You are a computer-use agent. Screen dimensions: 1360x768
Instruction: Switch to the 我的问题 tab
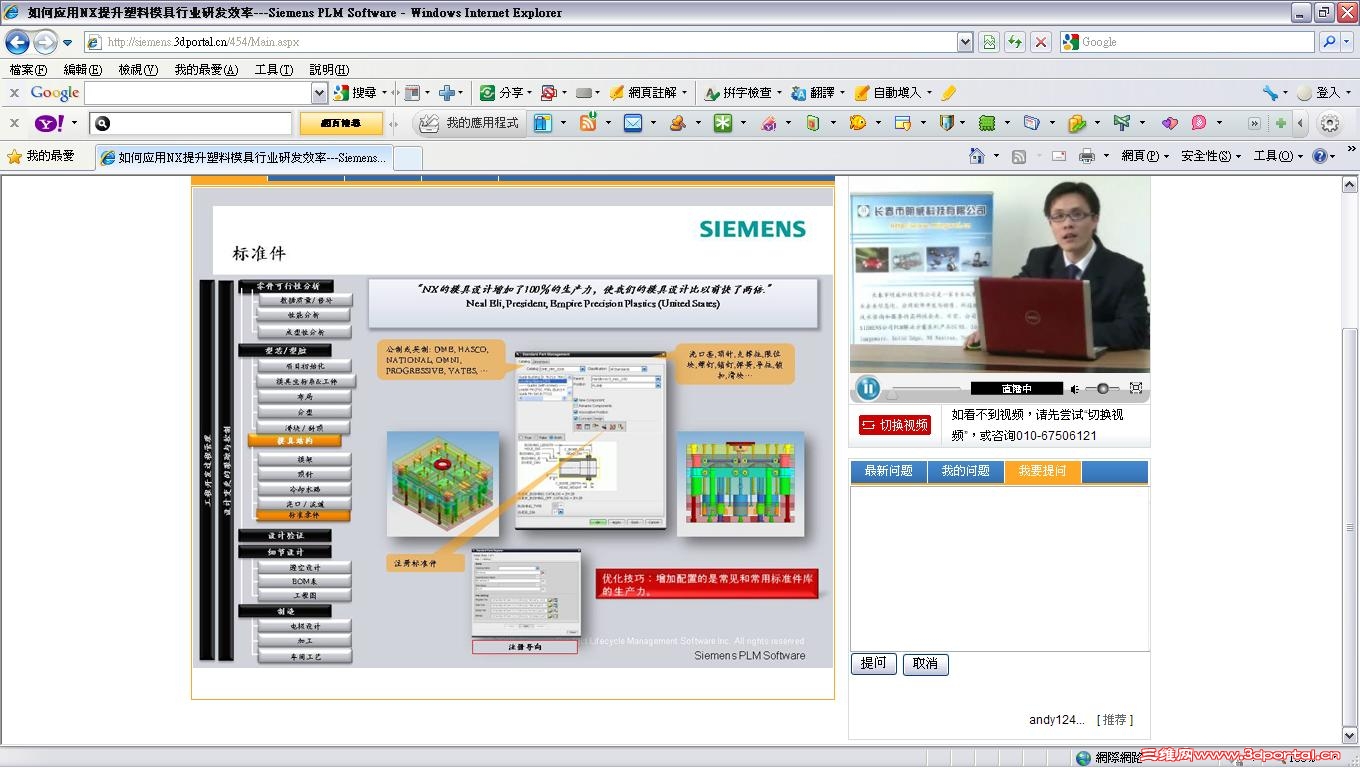(966, 471)
